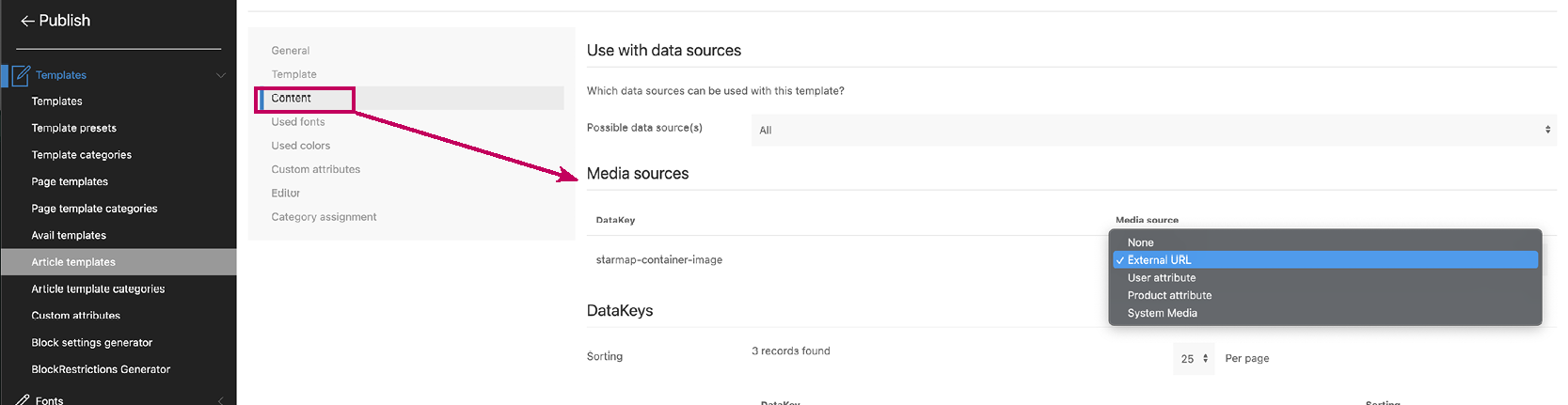1568x405 pixels.
Task: Collapse the Templates section chevron
Action: pos(221,75)
